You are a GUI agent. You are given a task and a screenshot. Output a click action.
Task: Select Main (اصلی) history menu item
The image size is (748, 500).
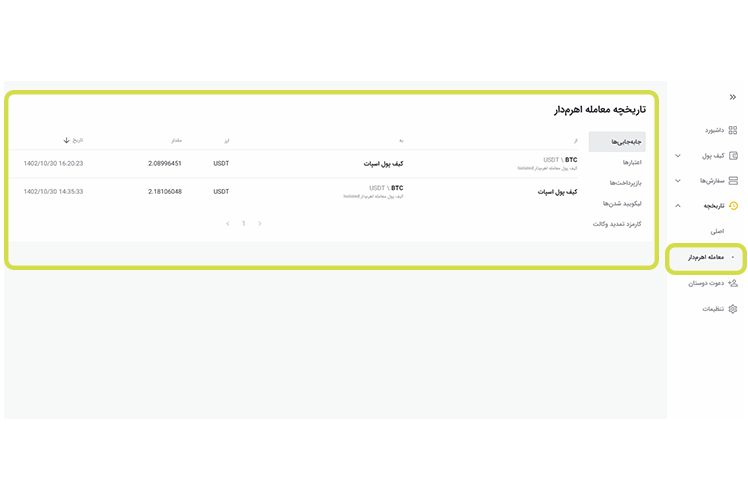click(x=716, y=231)
